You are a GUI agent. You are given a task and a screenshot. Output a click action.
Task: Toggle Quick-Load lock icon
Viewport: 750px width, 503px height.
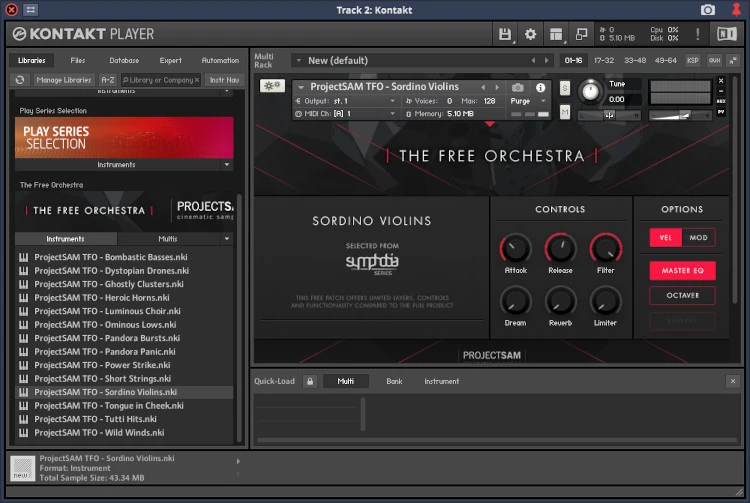310,381
